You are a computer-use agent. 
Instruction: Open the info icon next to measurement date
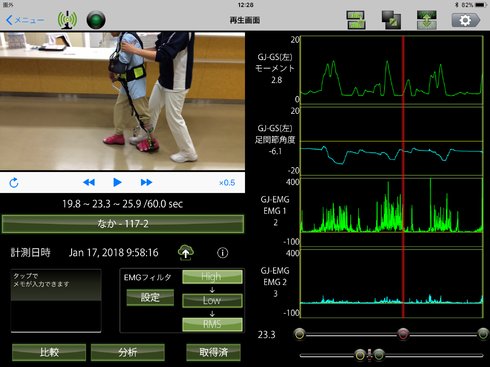(x=223, y=253)
